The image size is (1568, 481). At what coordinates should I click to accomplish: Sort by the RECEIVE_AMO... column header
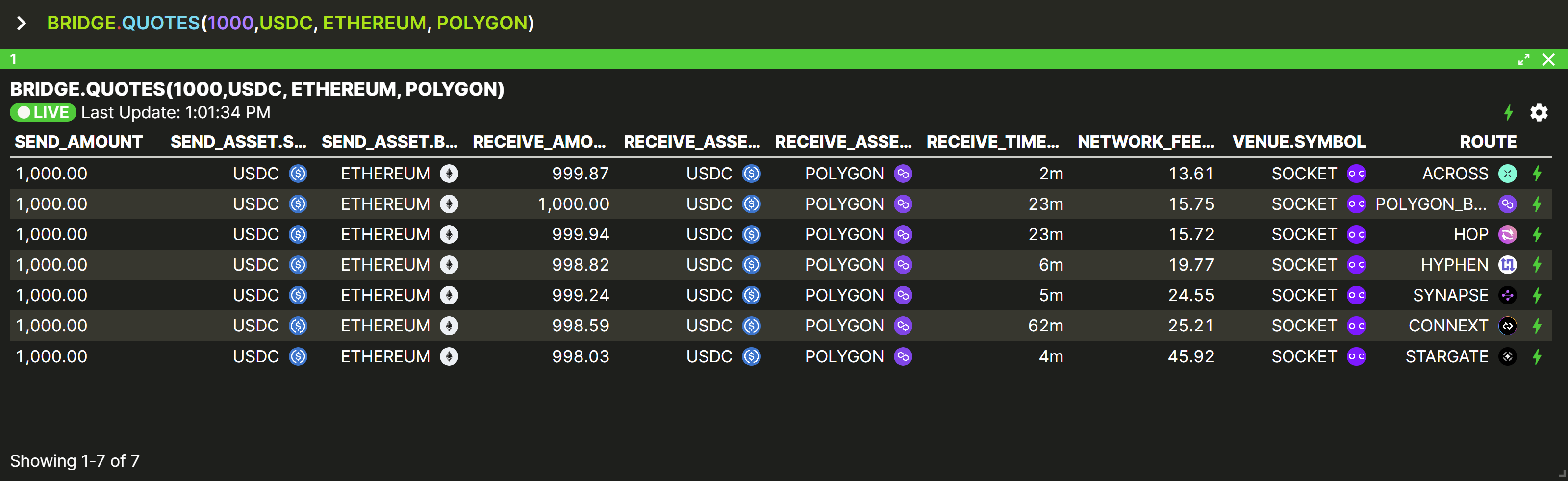540,142
